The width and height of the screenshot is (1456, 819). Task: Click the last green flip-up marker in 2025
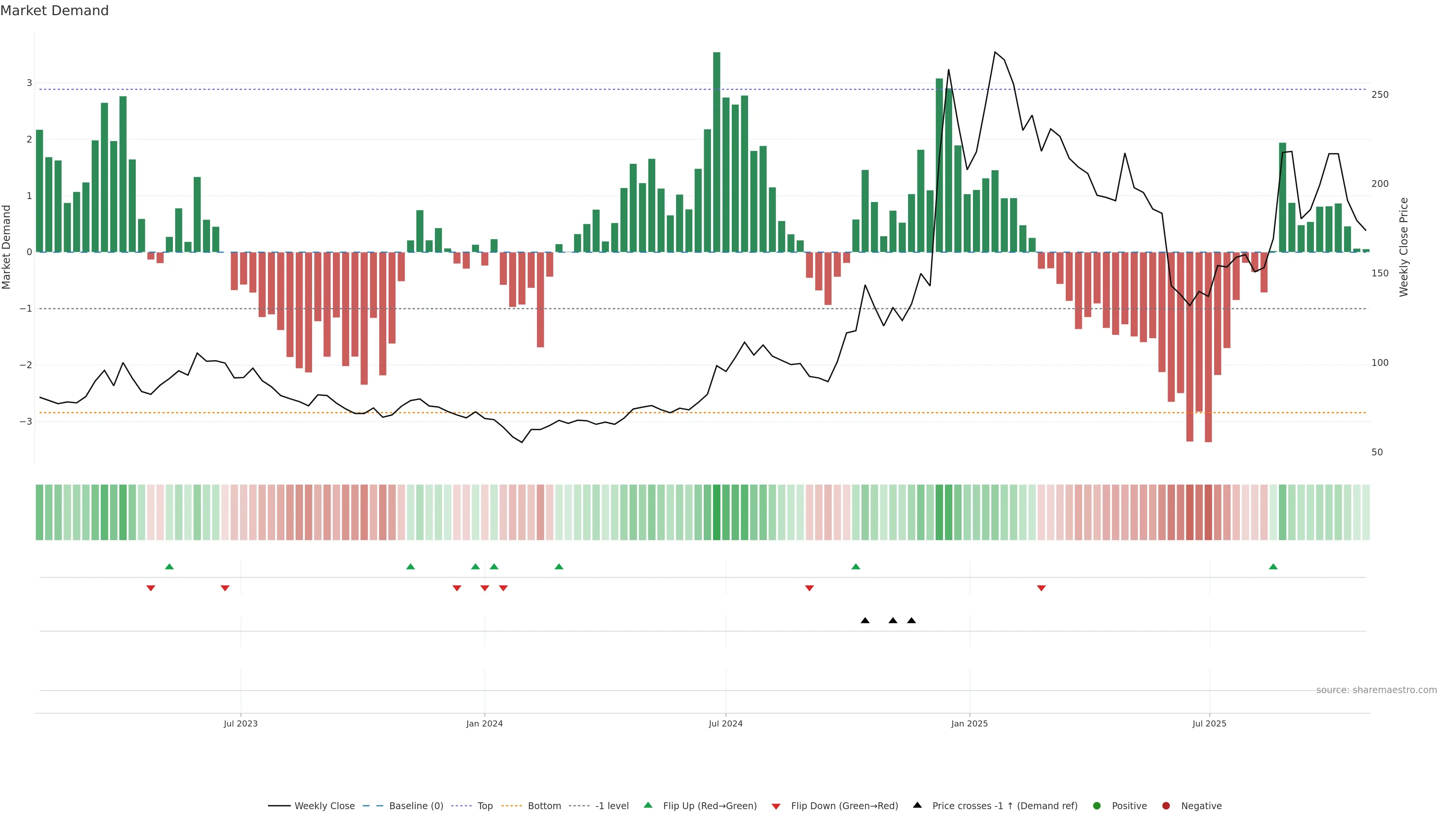(x=1273, y=566)
